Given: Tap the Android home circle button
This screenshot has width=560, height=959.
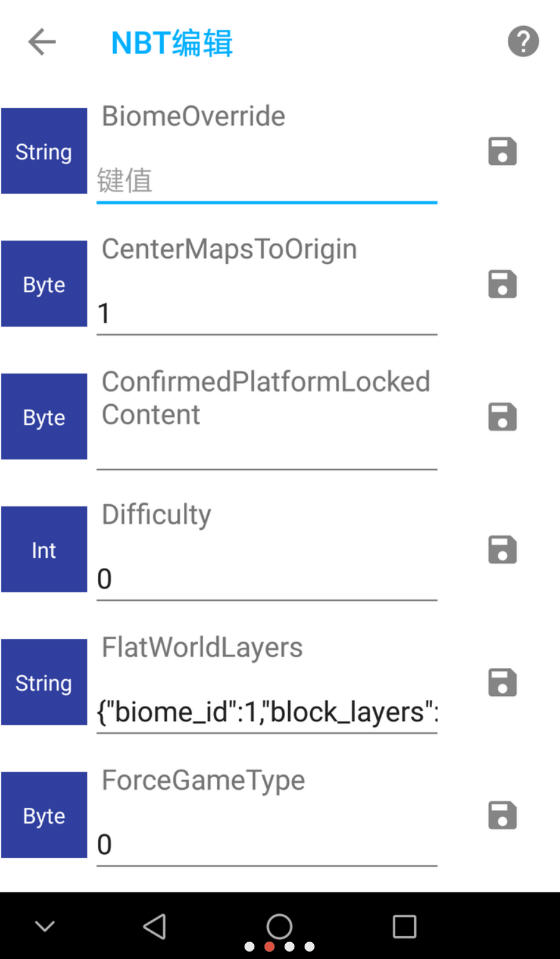Looking at the screenshot, I should pyautogui.click(x=279, y=926).
